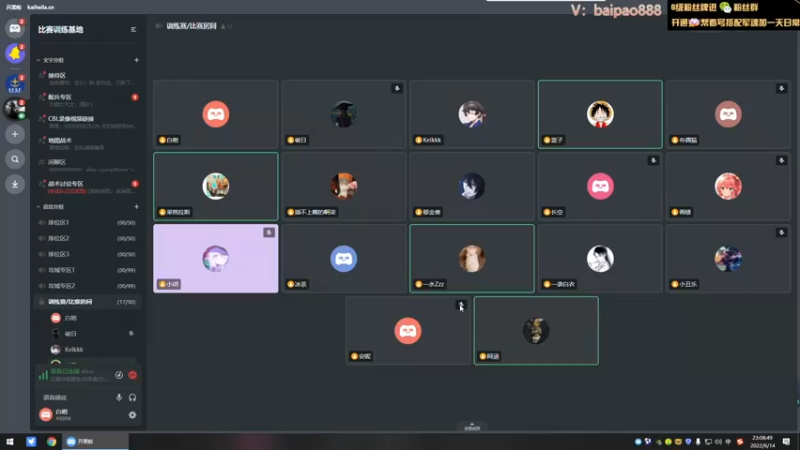Open the Kaiheila home icon in server rail

15,28
